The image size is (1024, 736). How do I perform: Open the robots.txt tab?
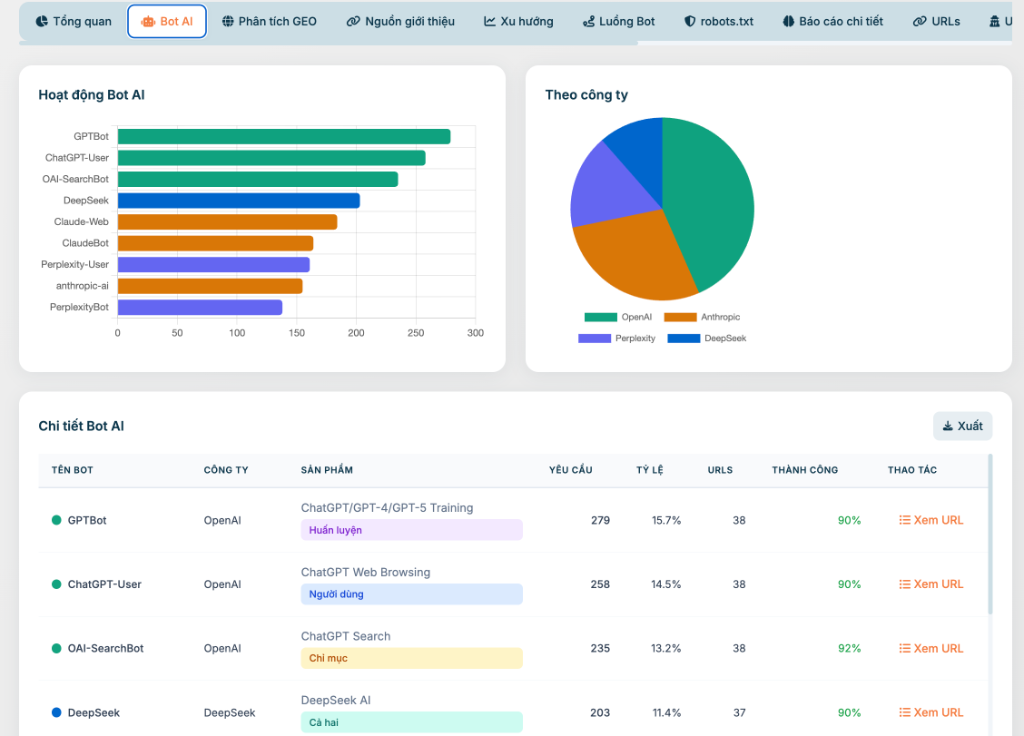tap(718, 22)
